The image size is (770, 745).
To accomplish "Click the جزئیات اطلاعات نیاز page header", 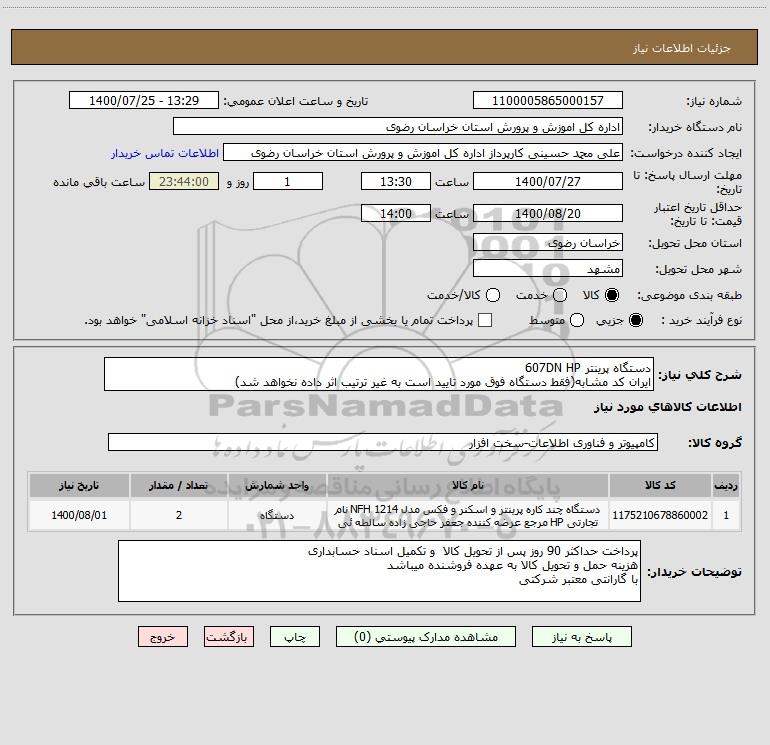I will (682, 48).
